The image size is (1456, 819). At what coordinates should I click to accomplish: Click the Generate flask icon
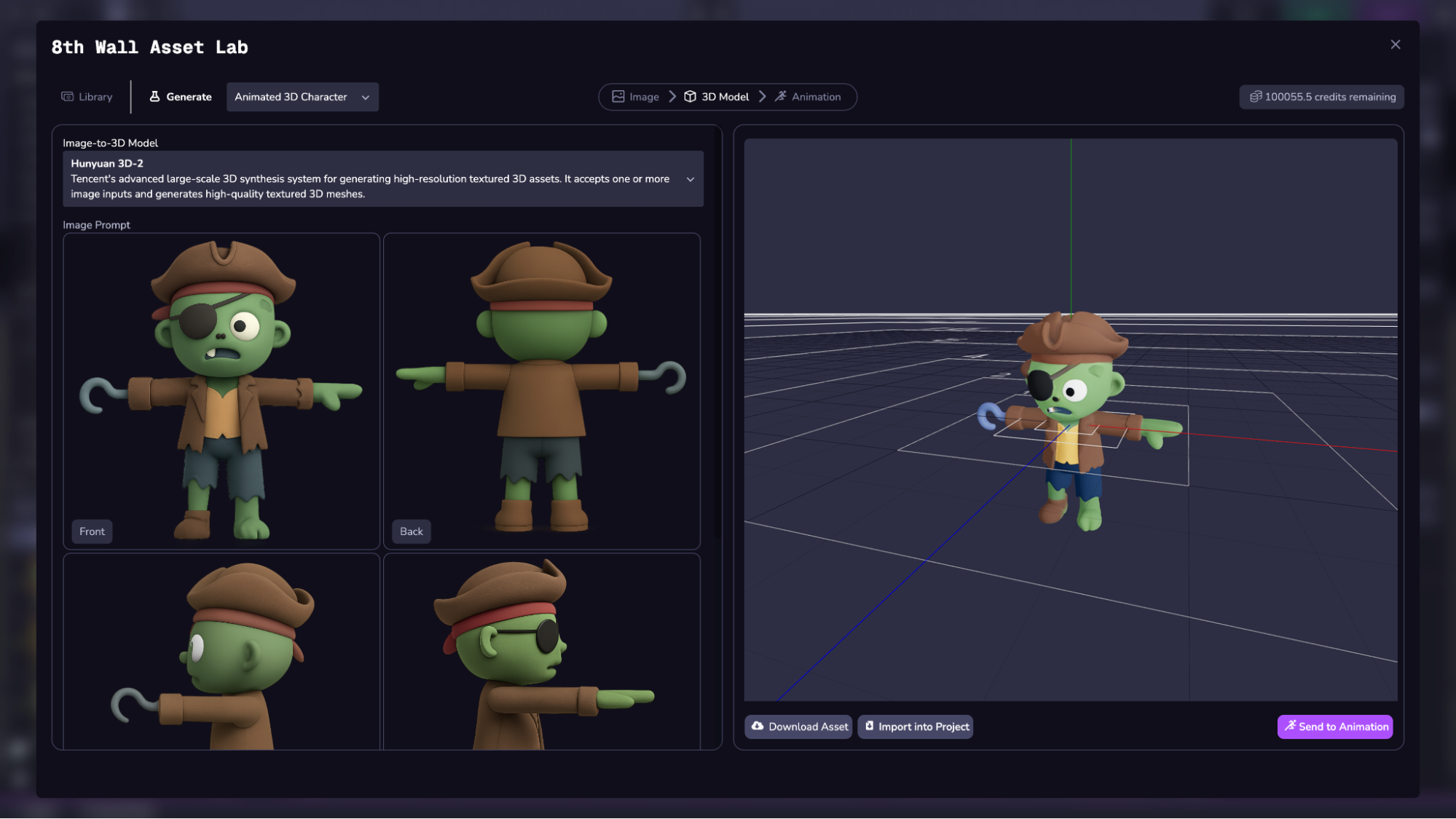(154, 97)
